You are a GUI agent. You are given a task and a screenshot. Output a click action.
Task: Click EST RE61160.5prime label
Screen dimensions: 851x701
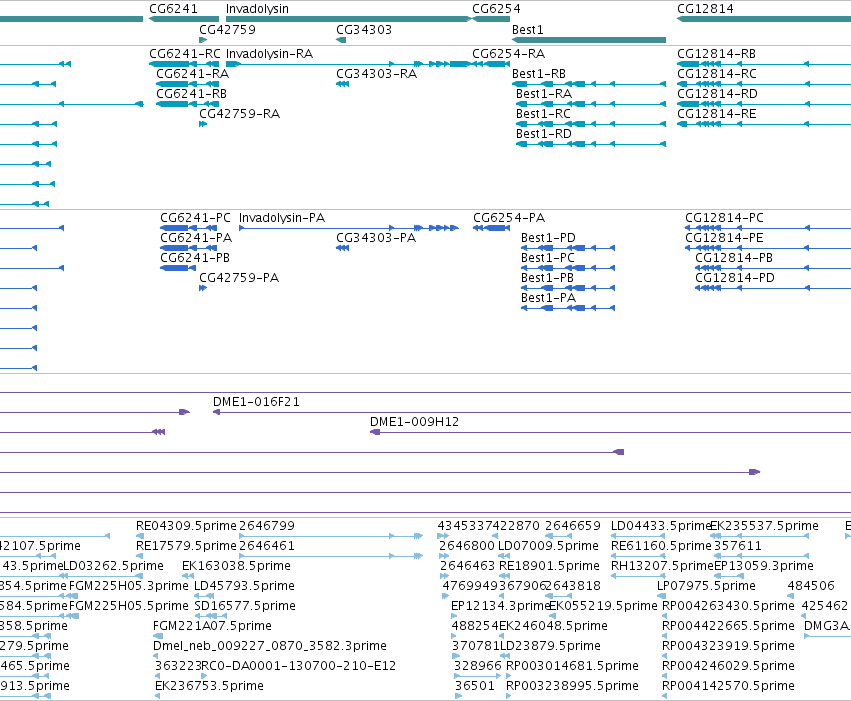pos(661,546)
